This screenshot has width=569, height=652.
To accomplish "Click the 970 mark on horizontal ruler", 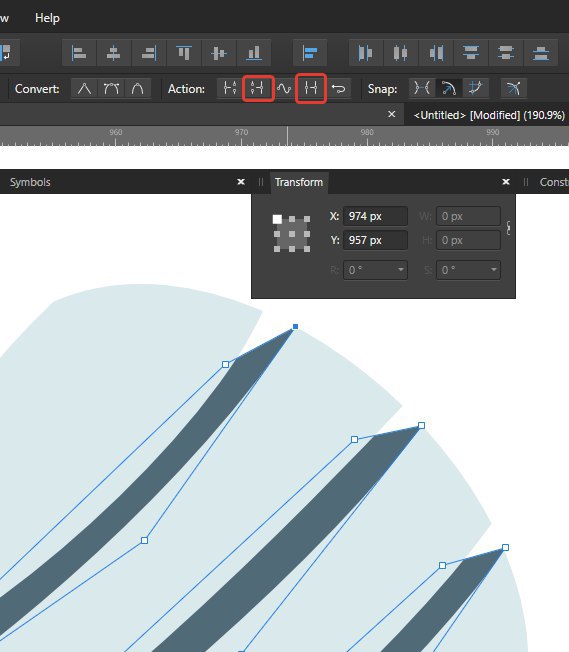I will click(241, 132).
